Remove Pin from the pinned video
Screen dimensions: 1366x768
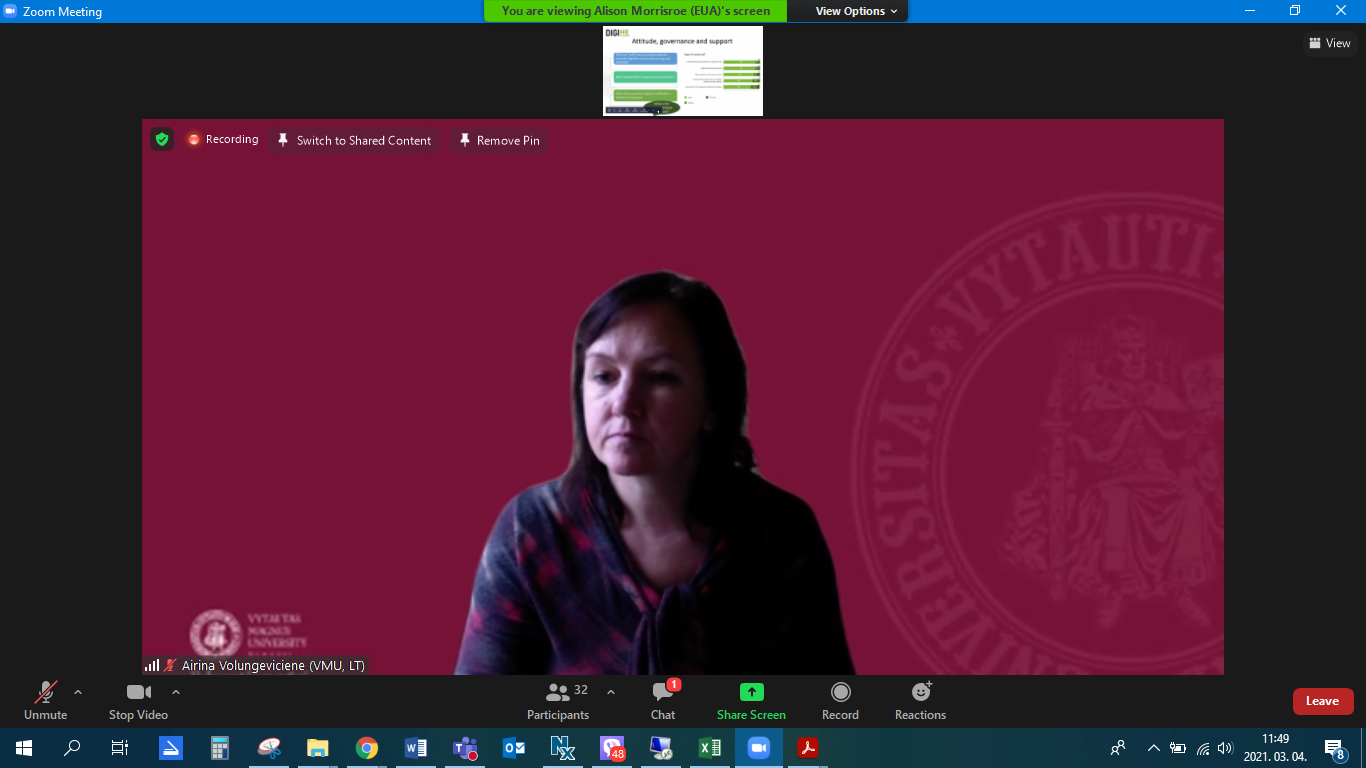498,141
